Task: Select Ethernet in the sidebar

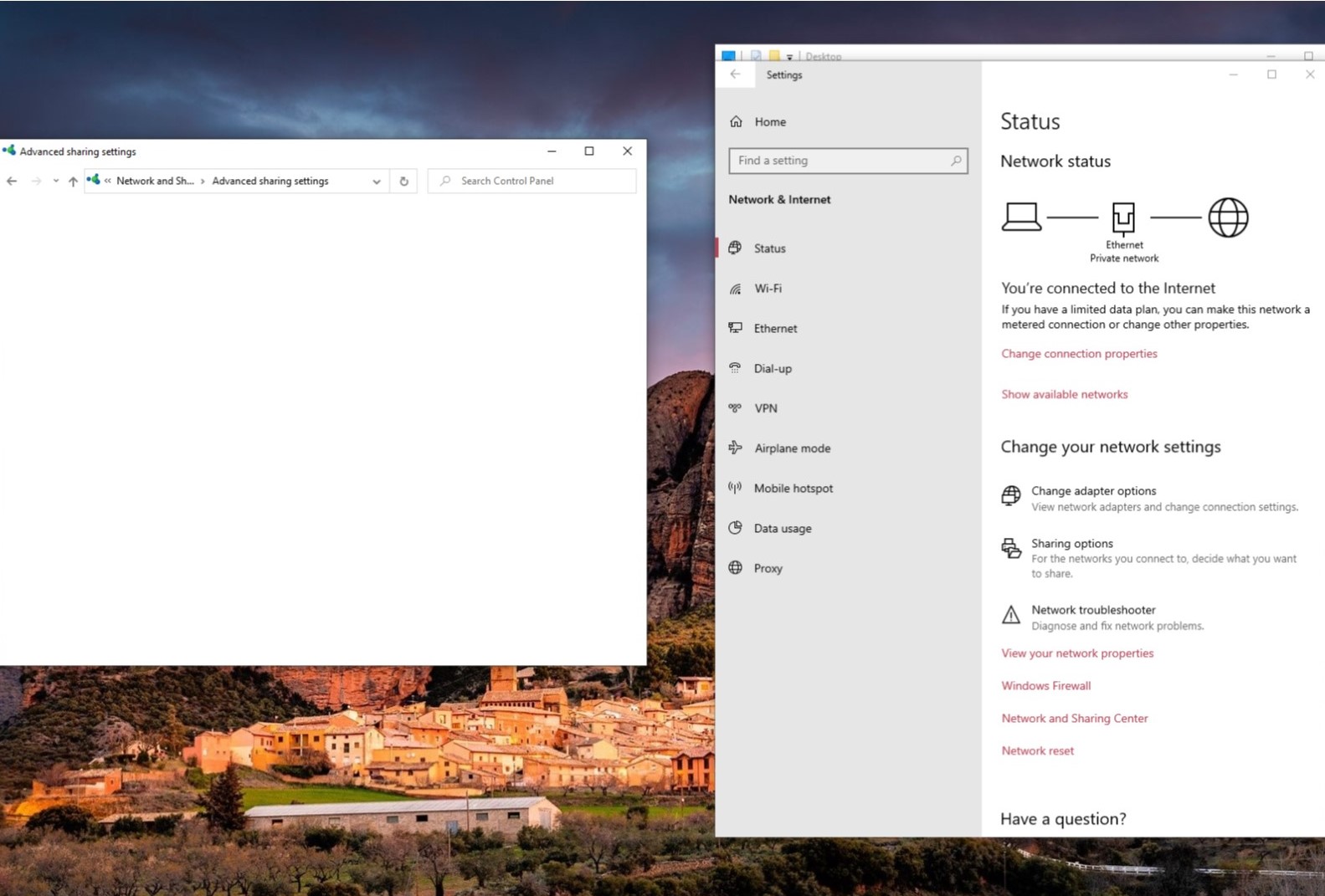Action: pyautogui.click(x=775, y=329)
